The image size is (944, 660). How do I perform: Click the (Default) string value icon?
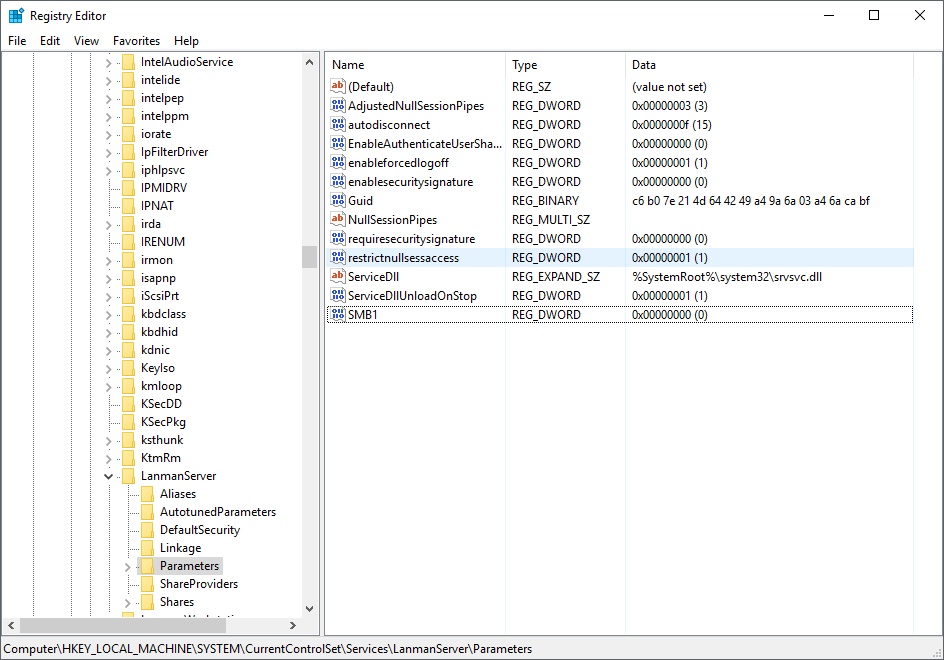pos(337,87)
